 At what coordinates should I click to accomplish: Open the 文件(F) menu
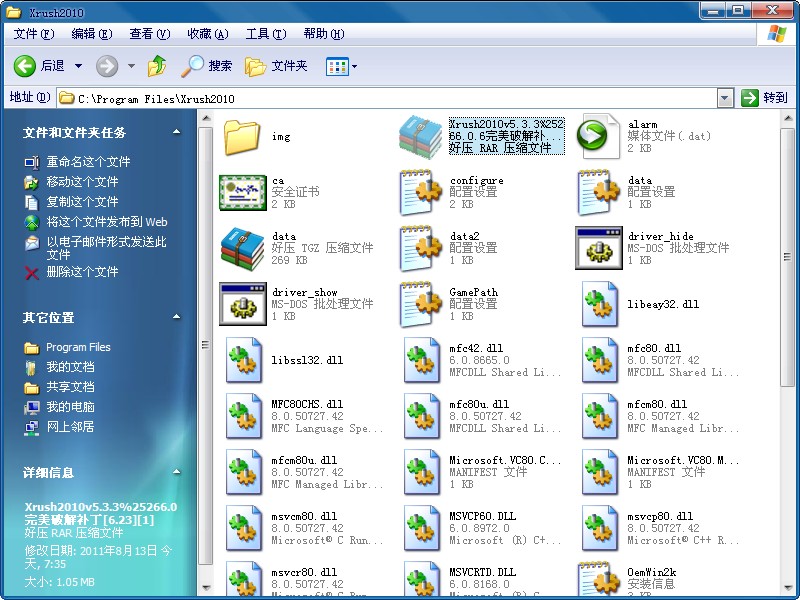tap(34, 34)
